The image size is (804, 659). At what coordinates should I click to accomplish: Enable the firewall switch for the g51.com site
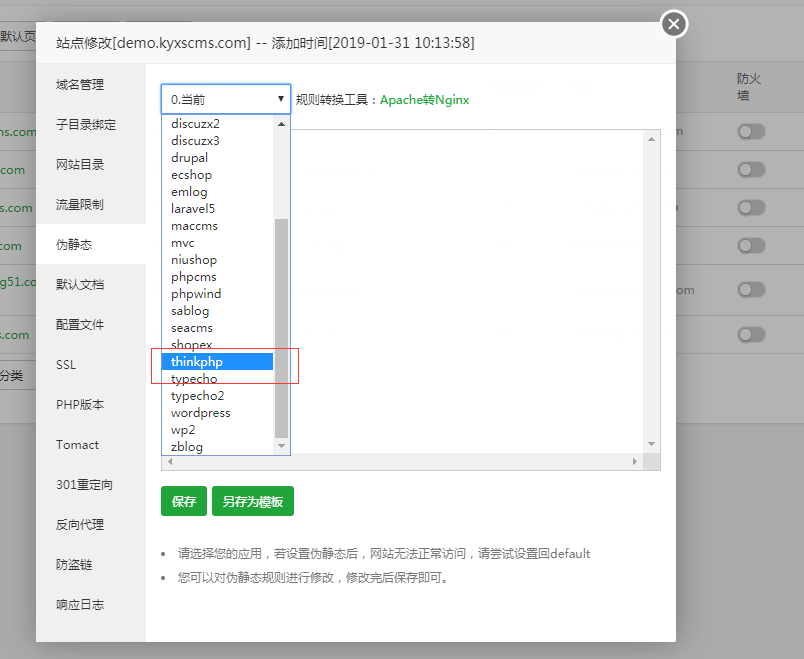pos(751,290)
